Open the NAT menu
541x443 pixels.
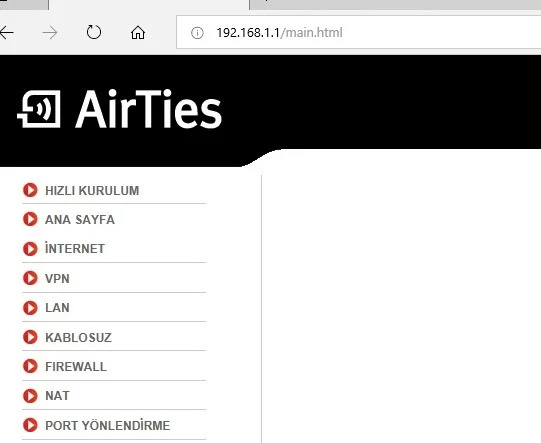[57, 396]
